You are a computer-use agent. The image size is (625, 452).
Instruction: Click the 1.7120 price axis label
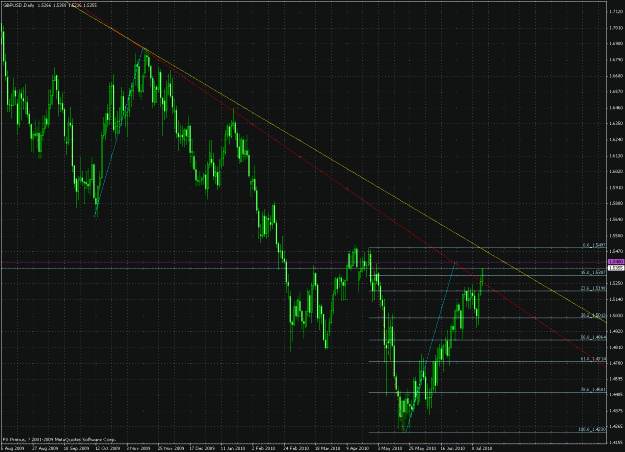point(616,12)
